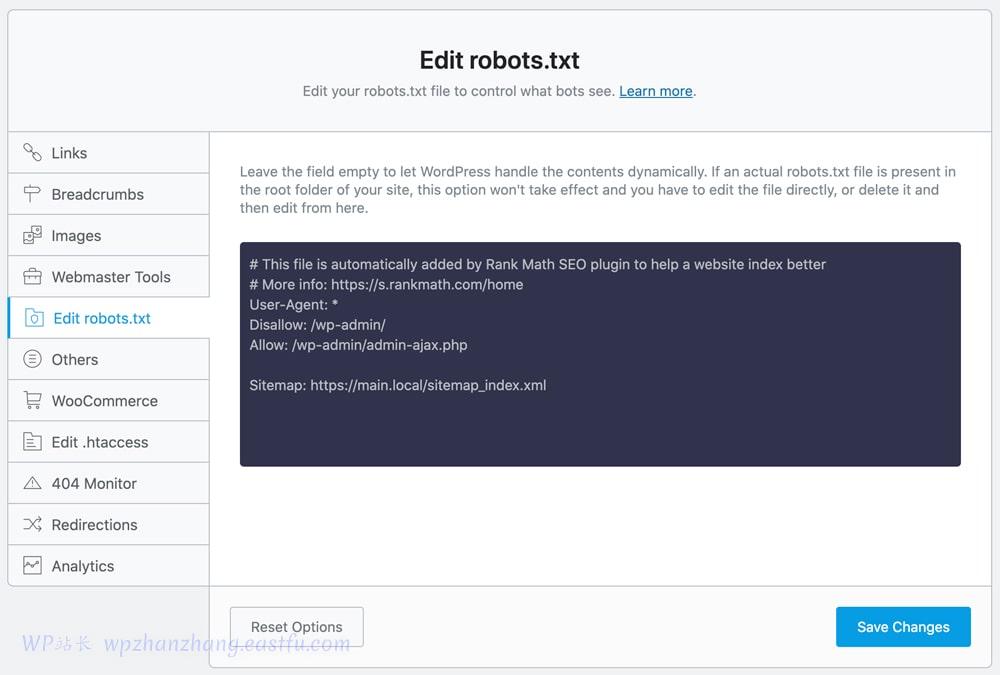1000x675 pixels.
Task: Click the Links chain icon in sidebar
Action: pos(32,152)
